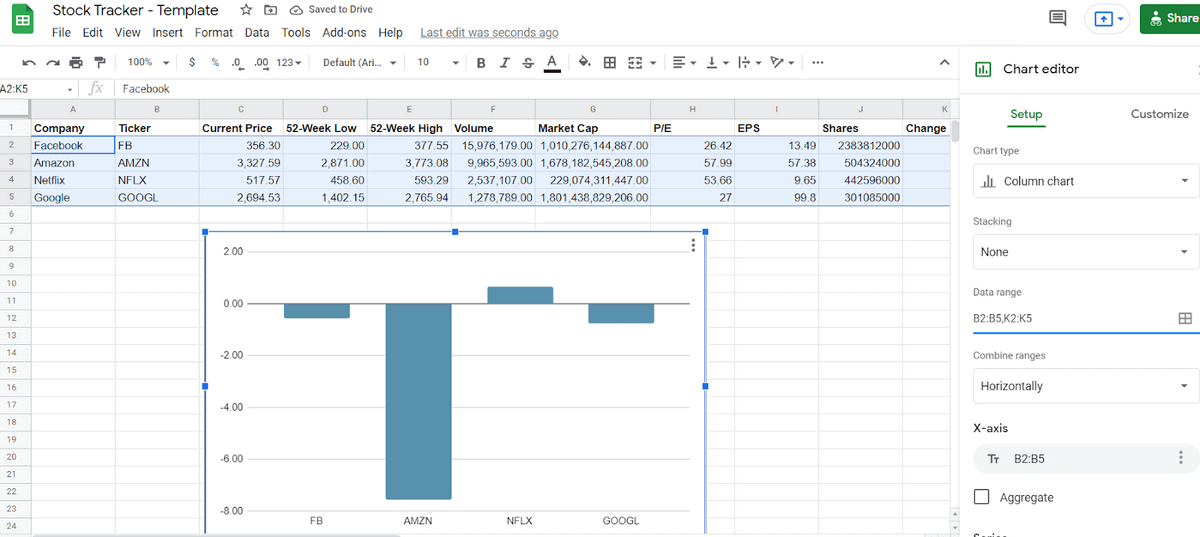Click the Share button
The width and height of the screenshot is (1200, 537).
pos(1171,18)
